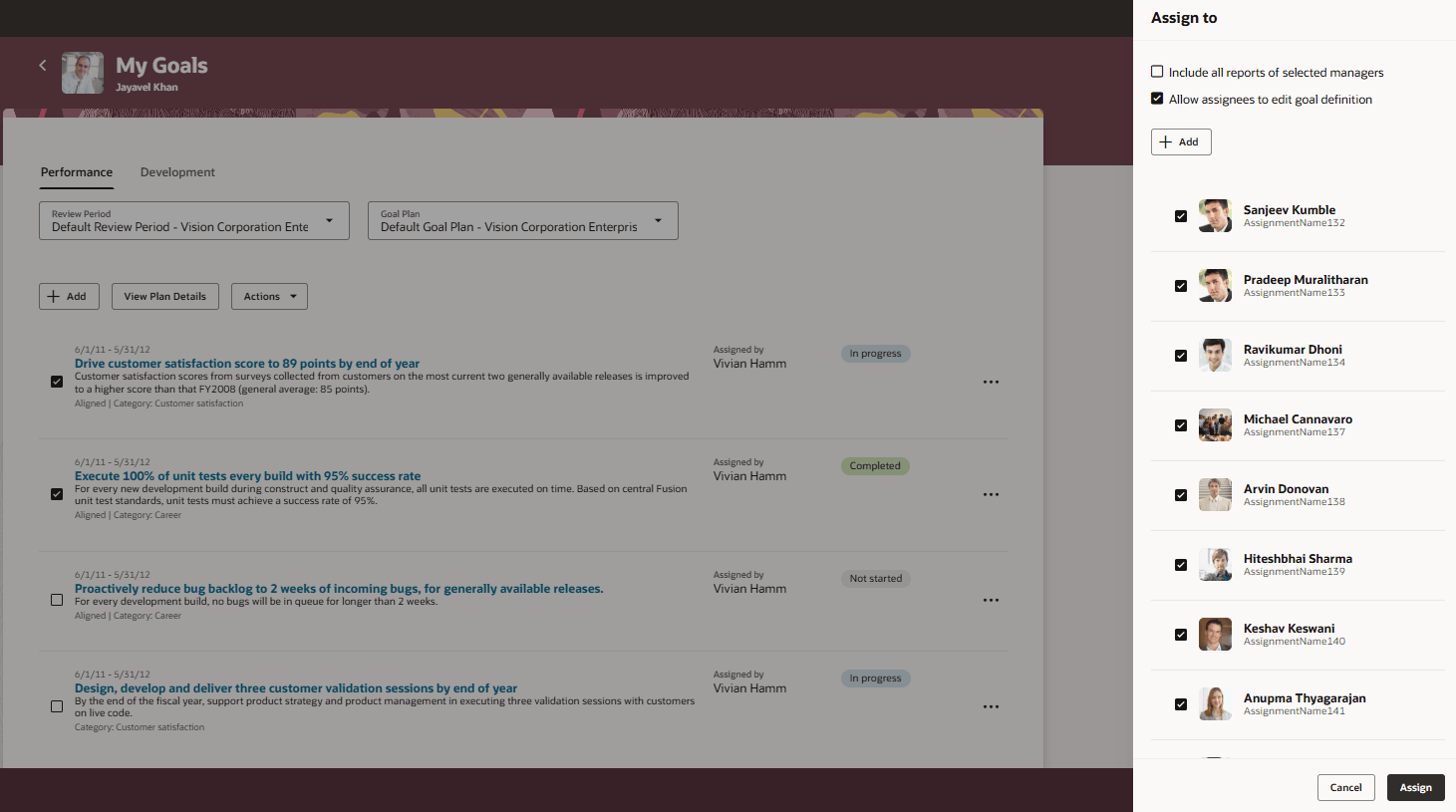Go back using the arrow beside My Goals
Viewport: 1456px width, 812px height.
click(x=43, y=65)
